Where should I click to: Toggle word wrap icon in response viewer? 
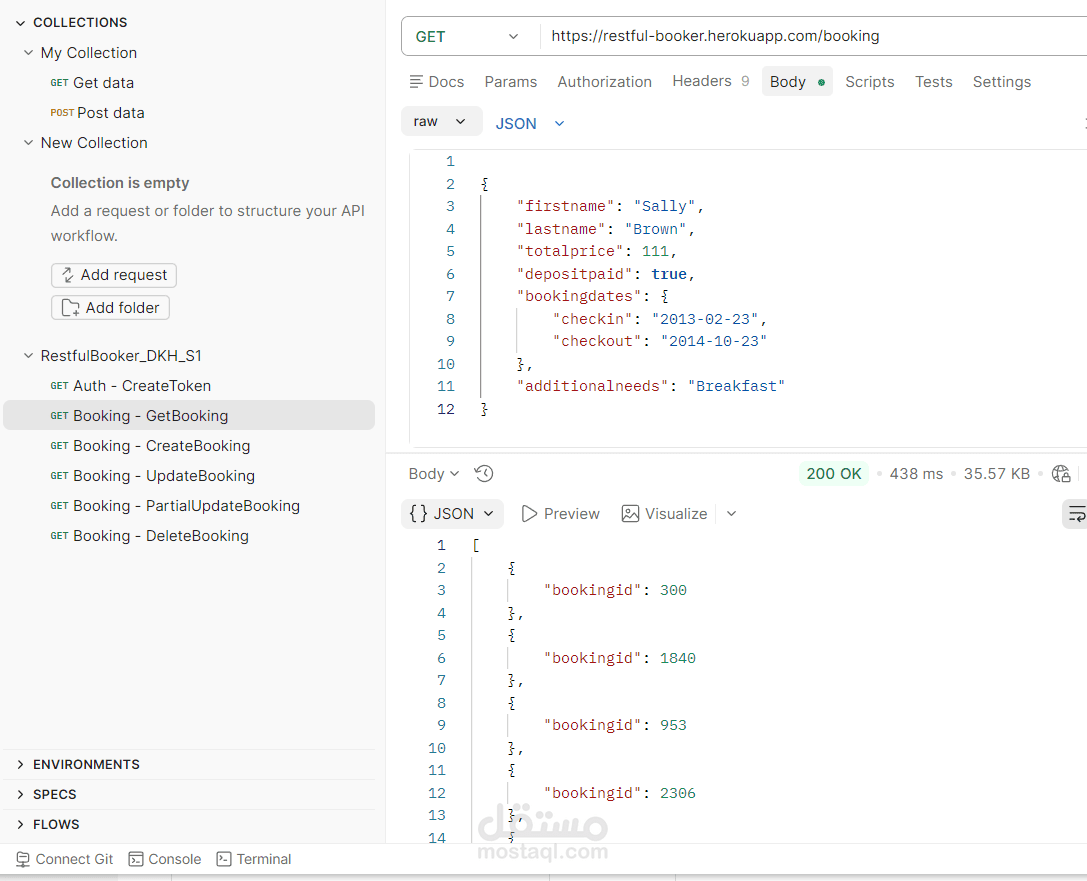[1075, 514]
